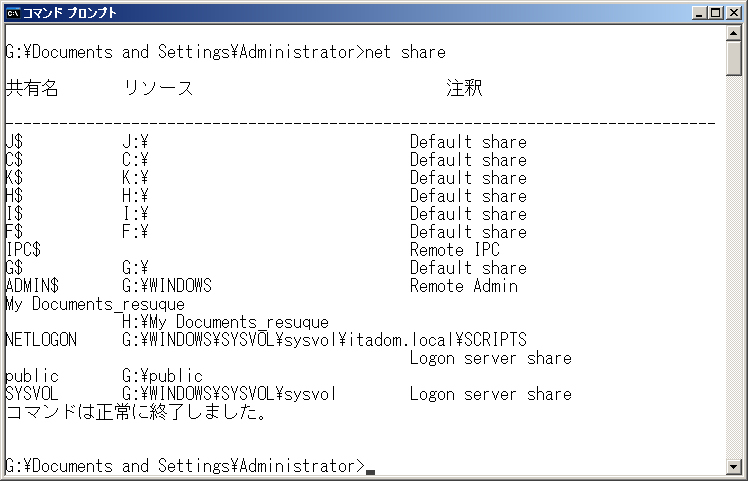Screen dimensions: 748x481
Task: Click the リソース column header
Action: tap(158, 88)
